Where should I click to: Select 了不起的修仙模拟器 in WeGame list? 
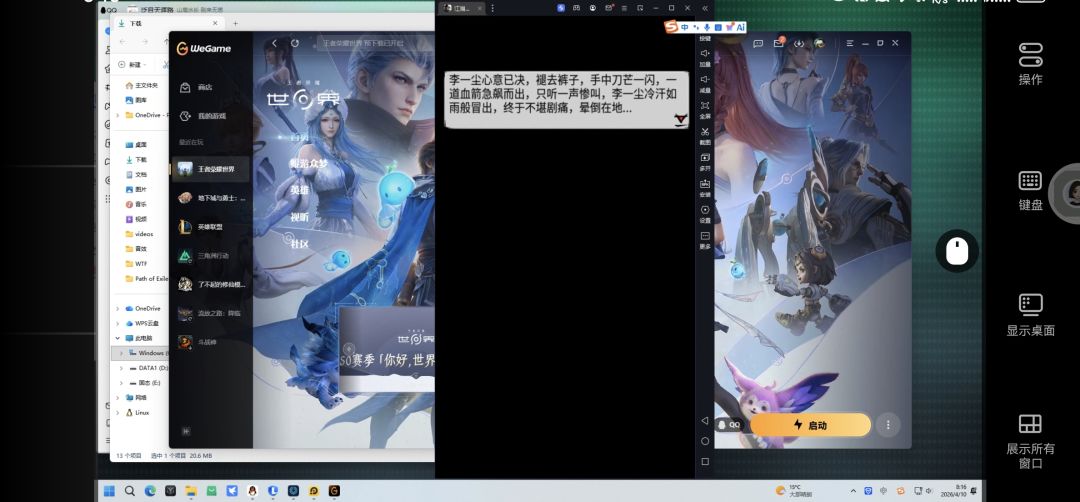coord(210,284)
